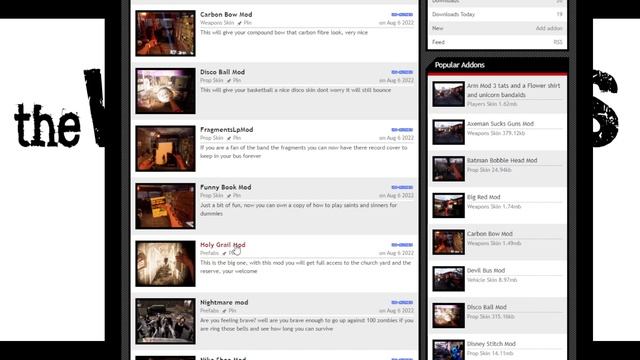640x360 pixels.
Task: Click the blue badge on Nightmare mod row
Action: 402,302
